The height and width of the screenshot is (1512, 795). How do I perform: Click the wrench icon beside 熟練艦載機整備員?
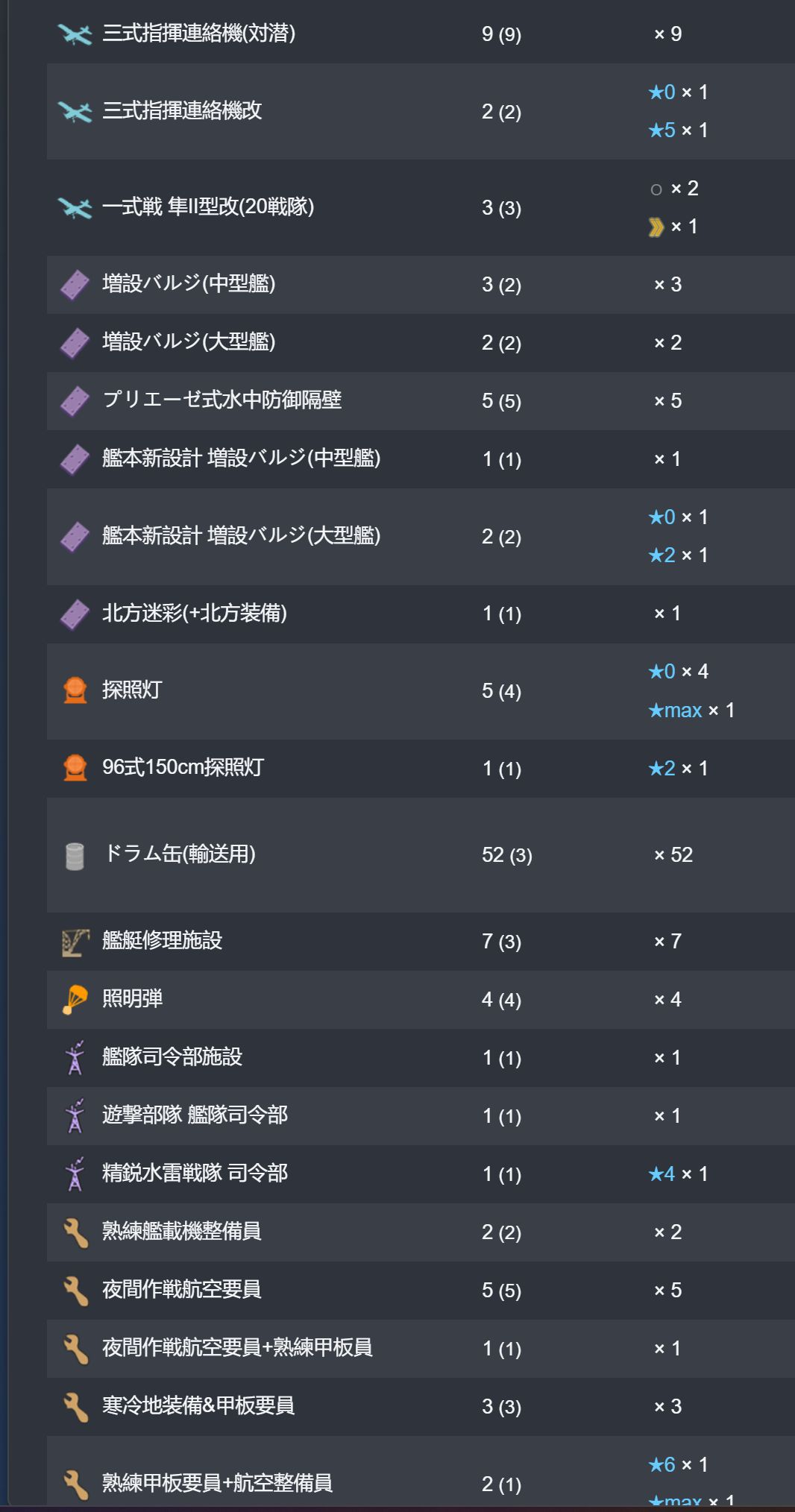[75, 1232]
